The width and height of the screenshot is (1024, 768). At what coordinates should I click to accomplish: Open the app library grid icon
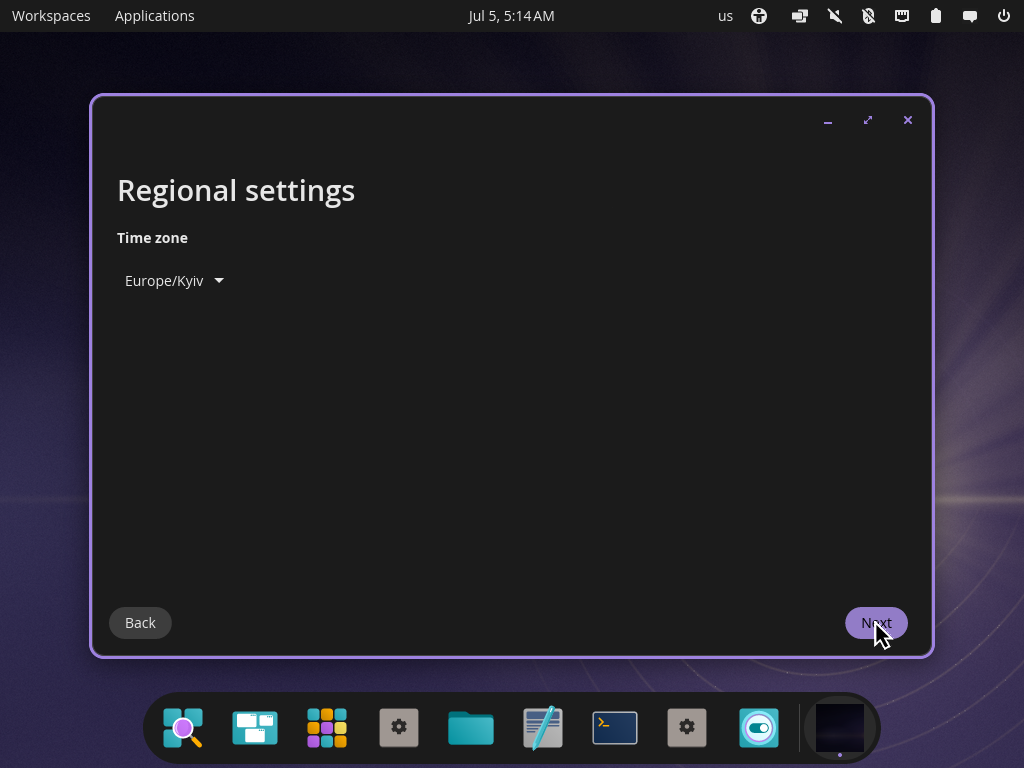point(327,728)
